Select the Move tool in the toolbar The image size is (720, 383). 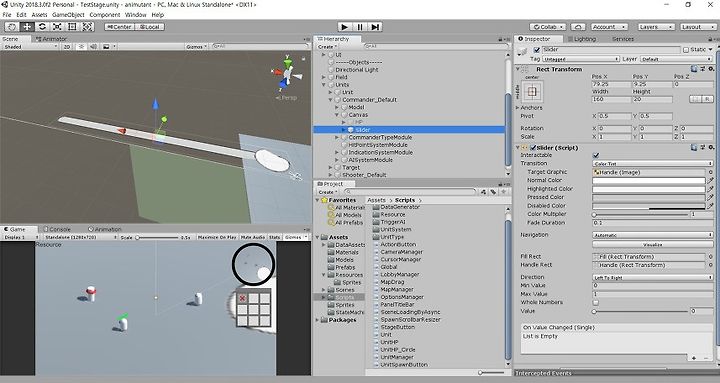[x=27, y=27]
